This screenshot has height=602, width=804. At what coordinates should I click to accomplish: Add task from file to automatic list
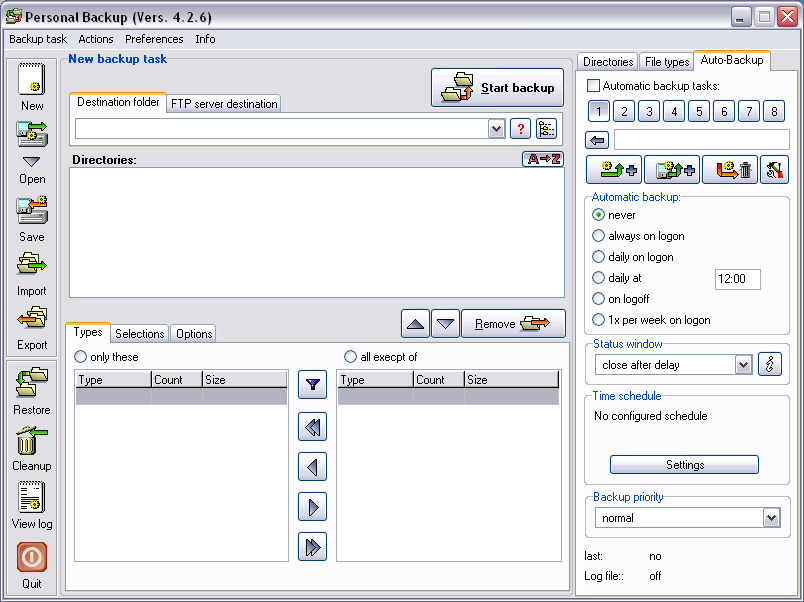pos(672,169)
